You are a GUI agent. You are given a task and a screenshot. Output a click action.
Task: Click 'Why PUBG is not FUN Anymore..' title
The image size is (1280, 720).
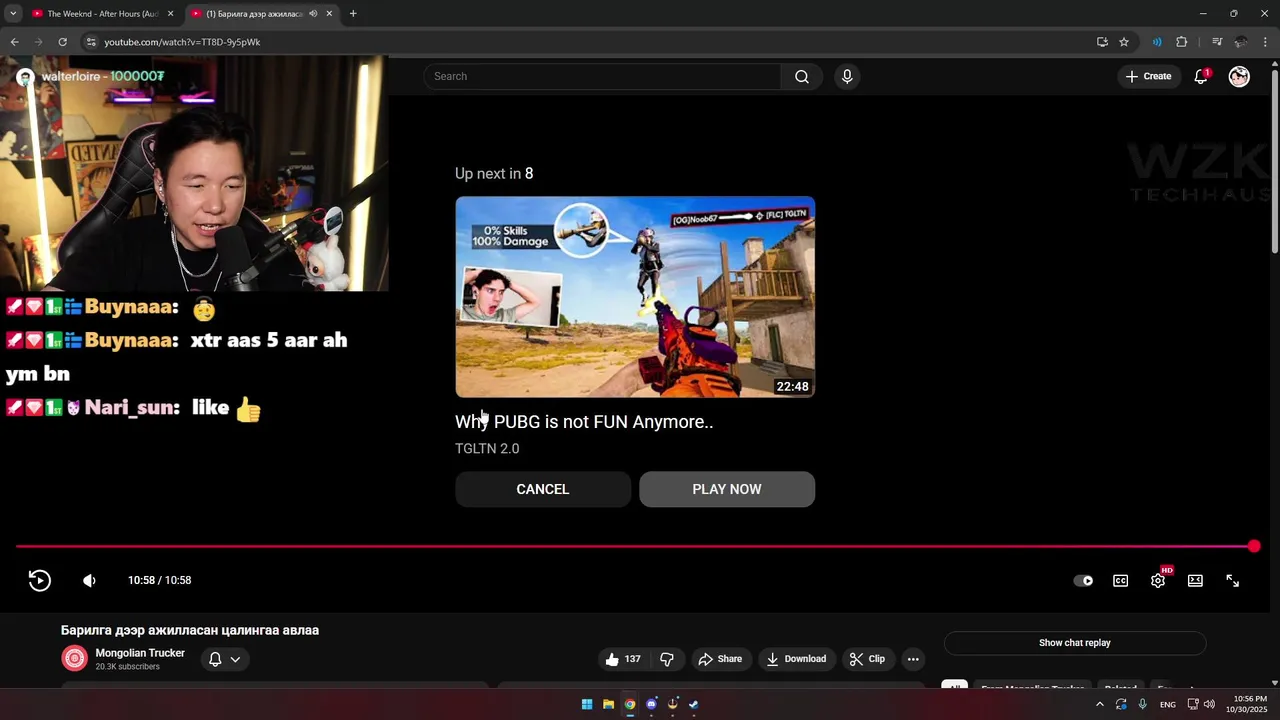click(584, 422)
